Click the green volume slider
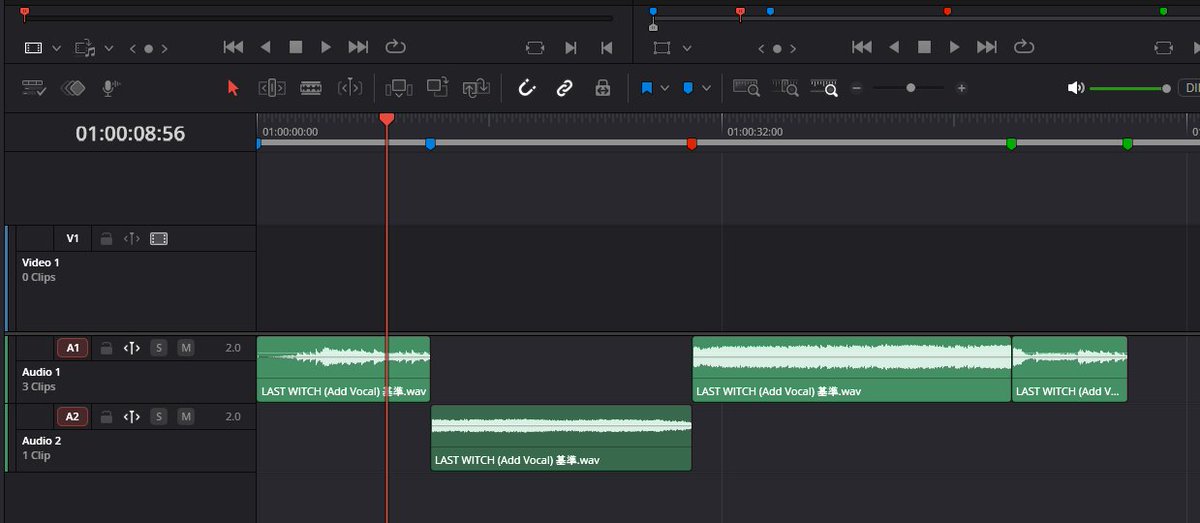 [x=1129, y=88]
